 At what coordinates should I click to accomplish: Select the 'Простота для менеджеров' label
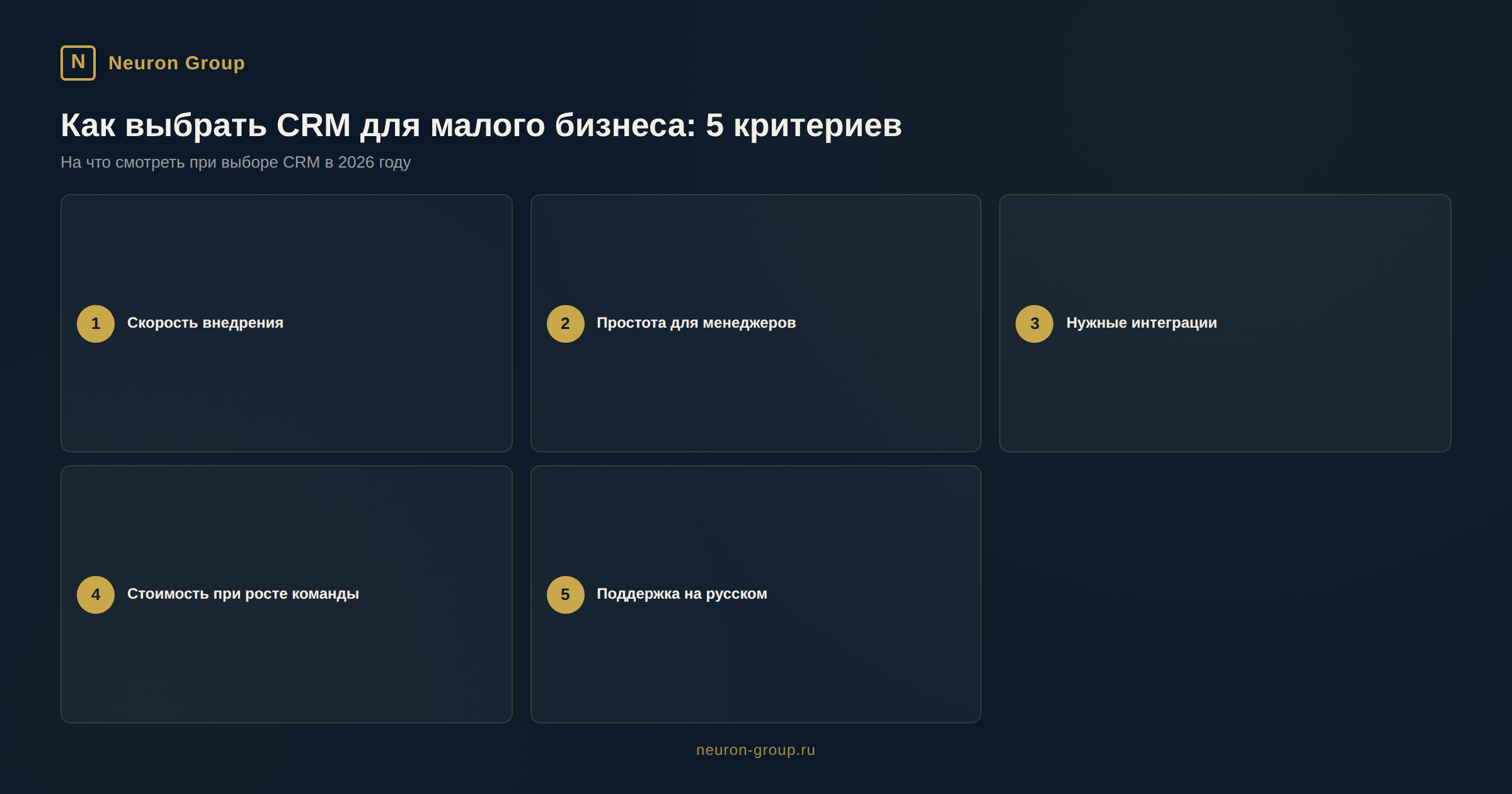click(x=696, y=323)
